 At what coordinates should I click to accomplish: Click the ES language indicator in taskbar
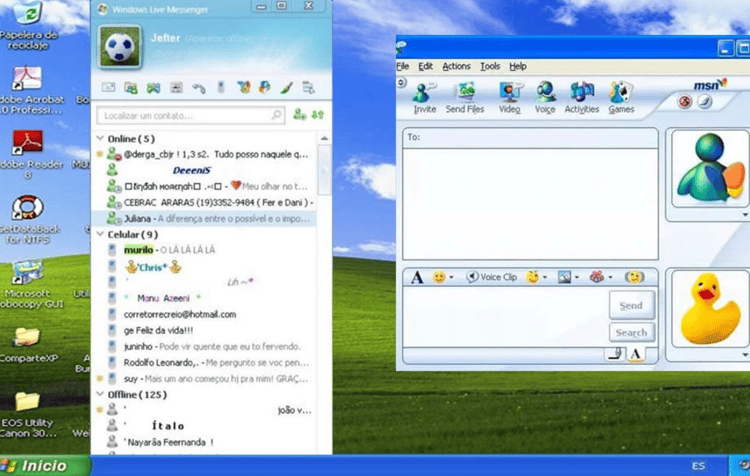coord(698,465)
